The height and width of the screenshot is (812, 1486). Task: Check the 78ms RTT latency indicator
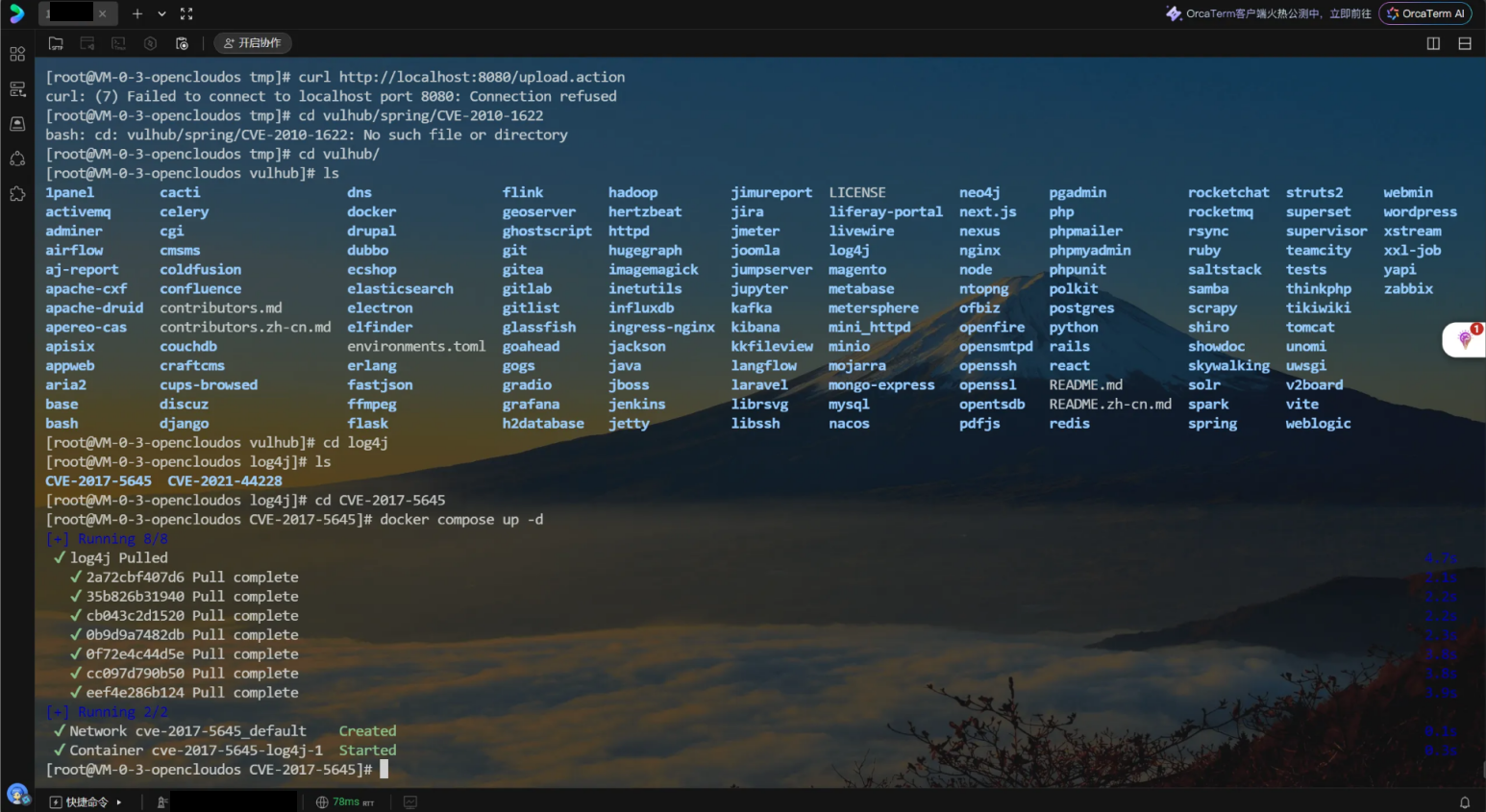pos(345,802)
